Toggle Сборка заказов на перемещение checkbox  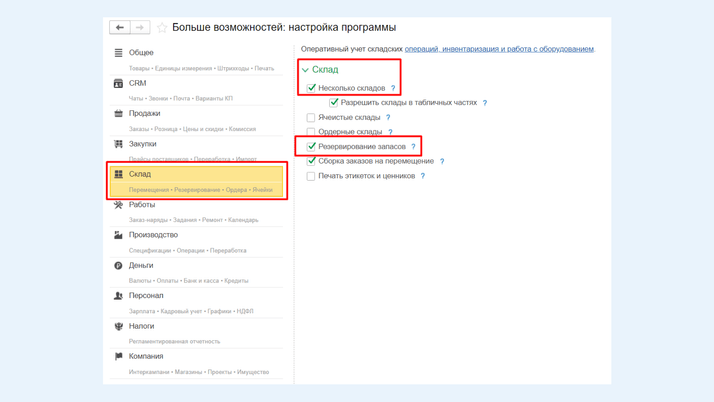coord(311,161)
